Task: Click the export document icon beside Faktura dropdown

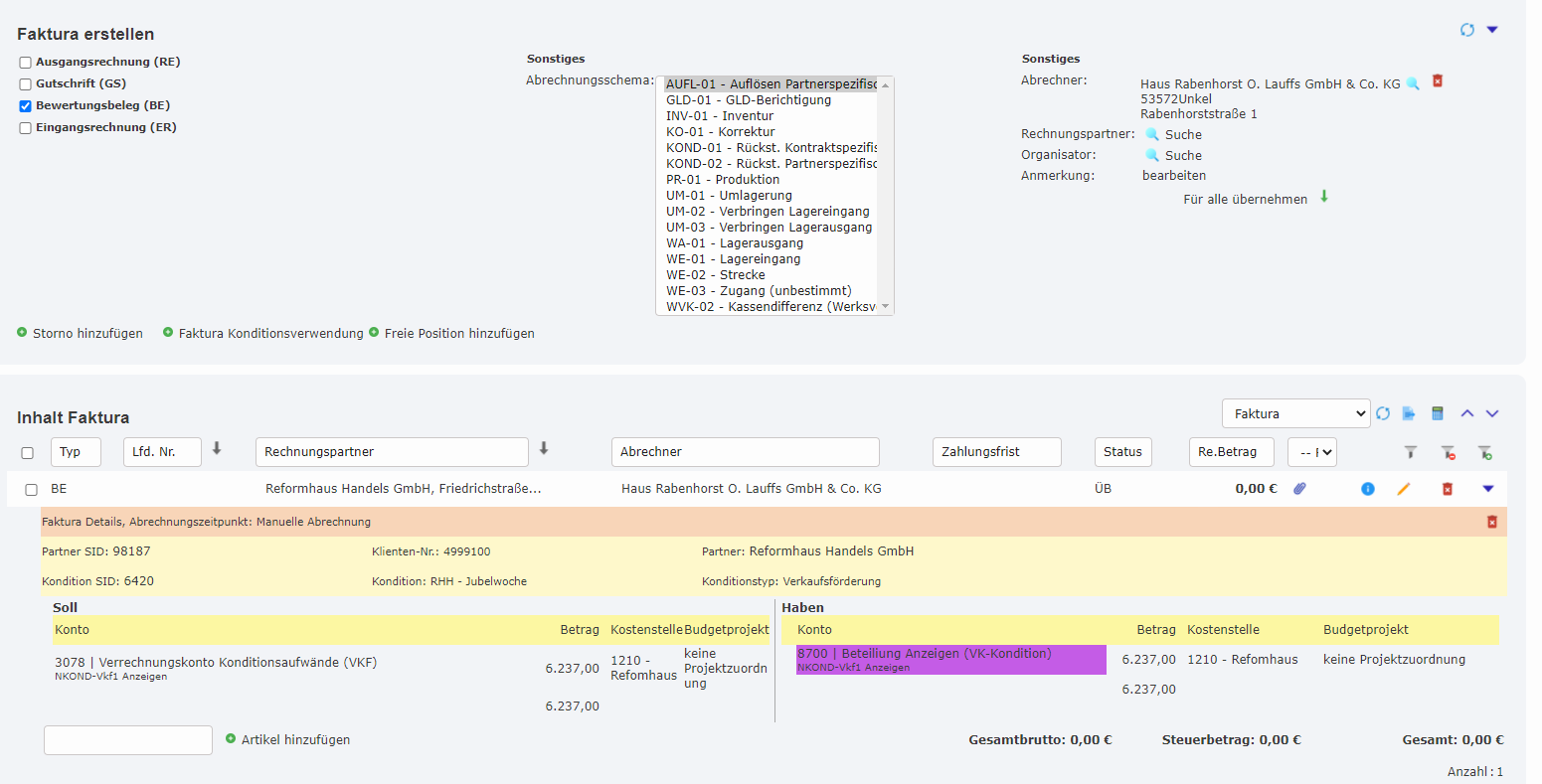Action: (1409, 413)
